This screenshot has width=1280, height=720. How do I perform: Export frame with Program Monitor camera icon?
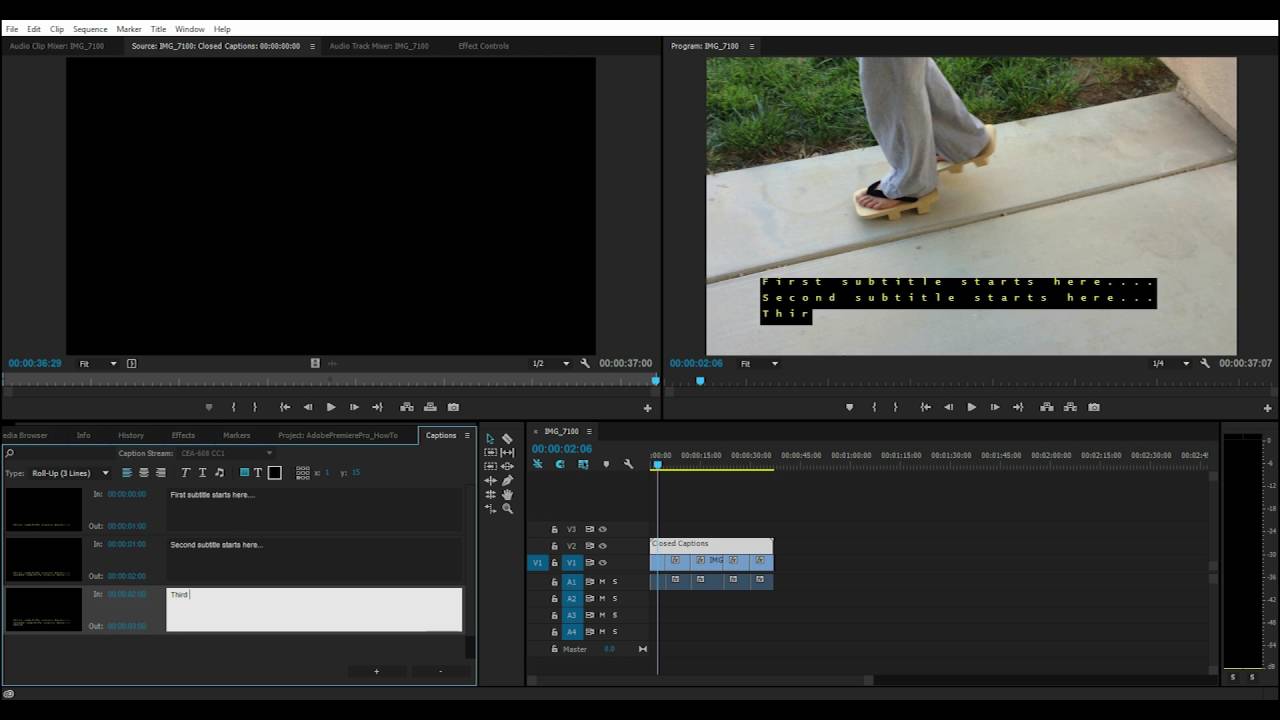[x=1093, y=407]
